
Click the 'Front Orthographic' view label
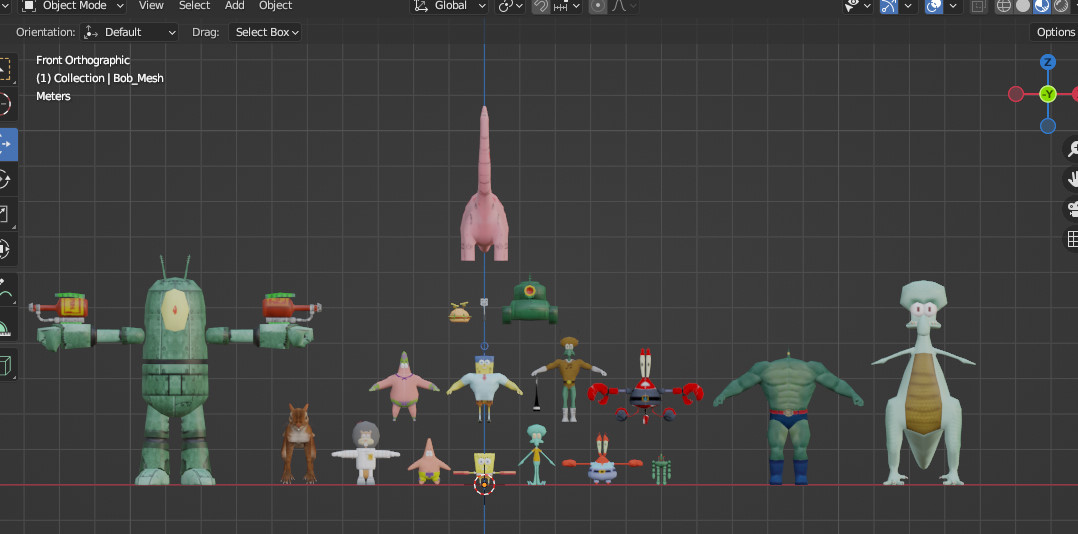(x=82, y=60)
